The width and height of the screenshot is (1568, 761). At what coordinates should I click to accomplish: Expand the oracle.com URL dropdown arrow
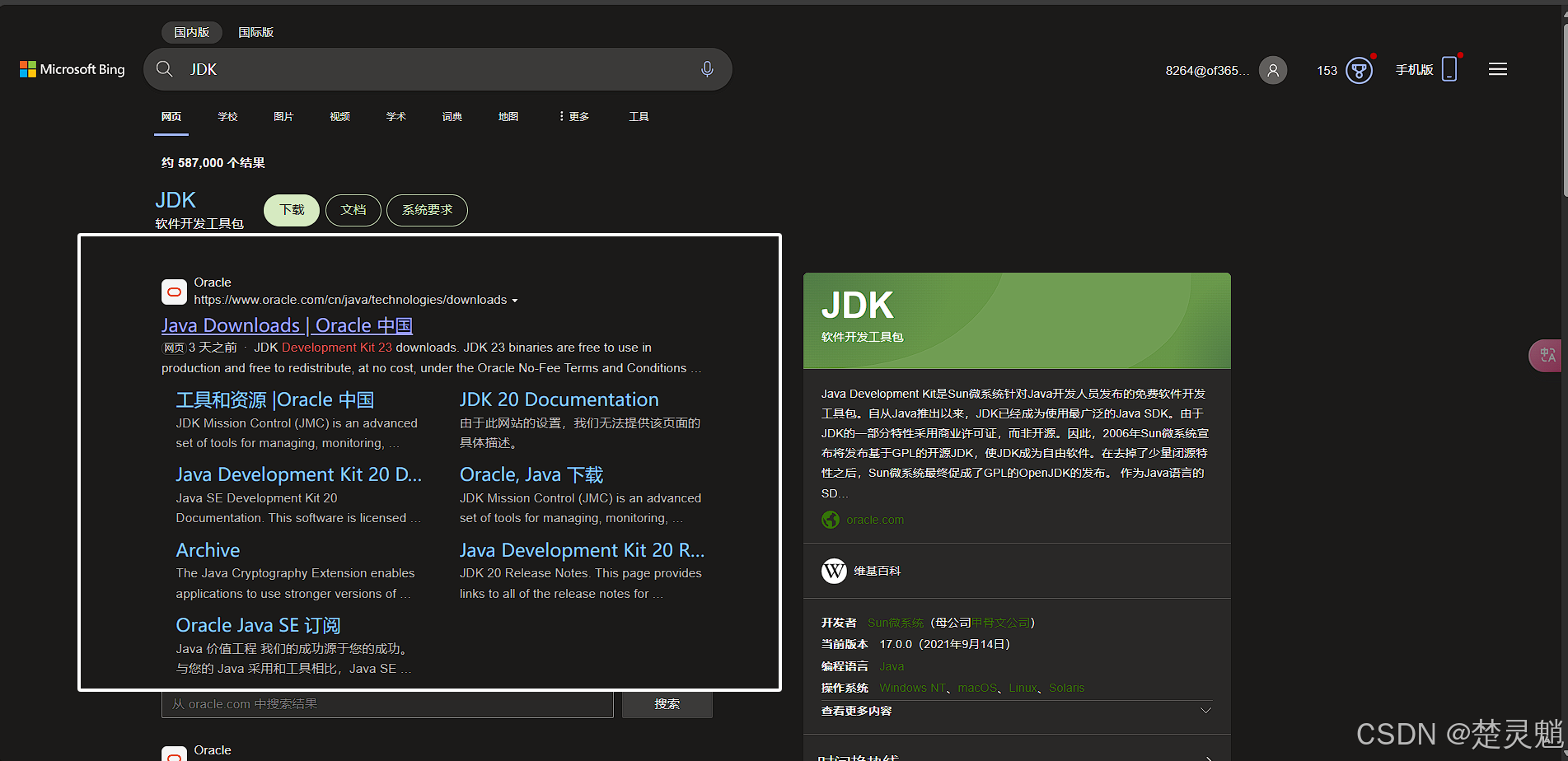(x=515, y=301)
